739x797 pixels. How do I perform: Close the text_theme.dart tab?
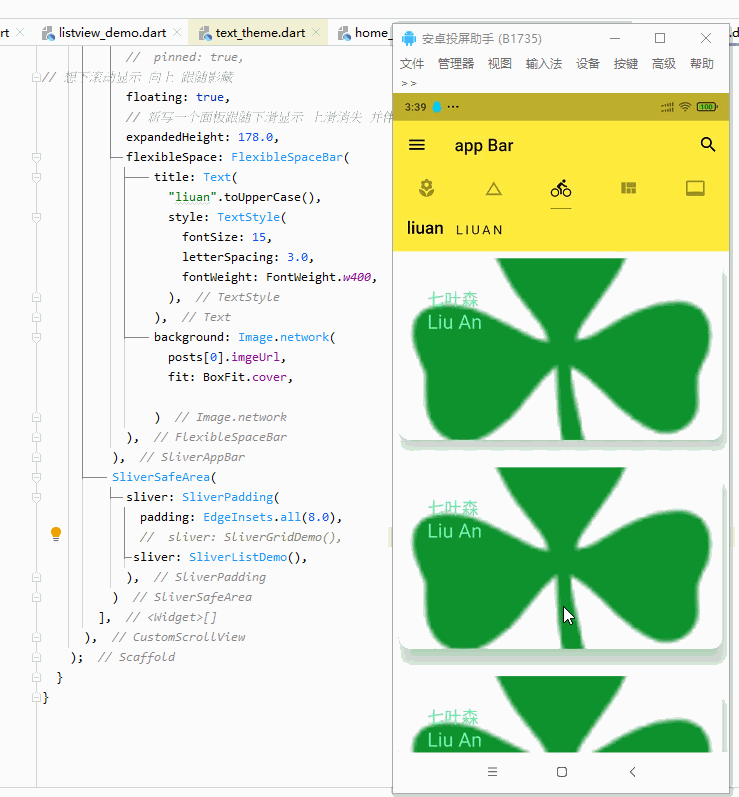tap(316, 33)
